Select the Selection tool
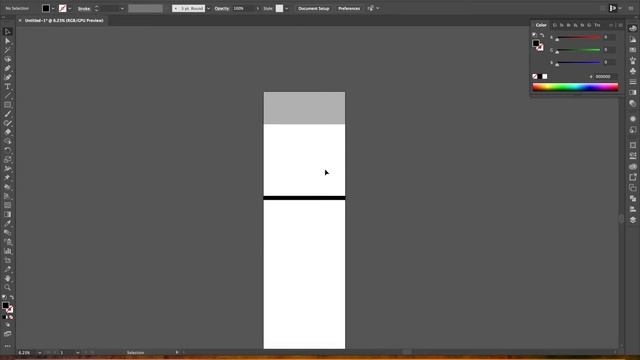The image size is (640, 360). click(7, 32)
